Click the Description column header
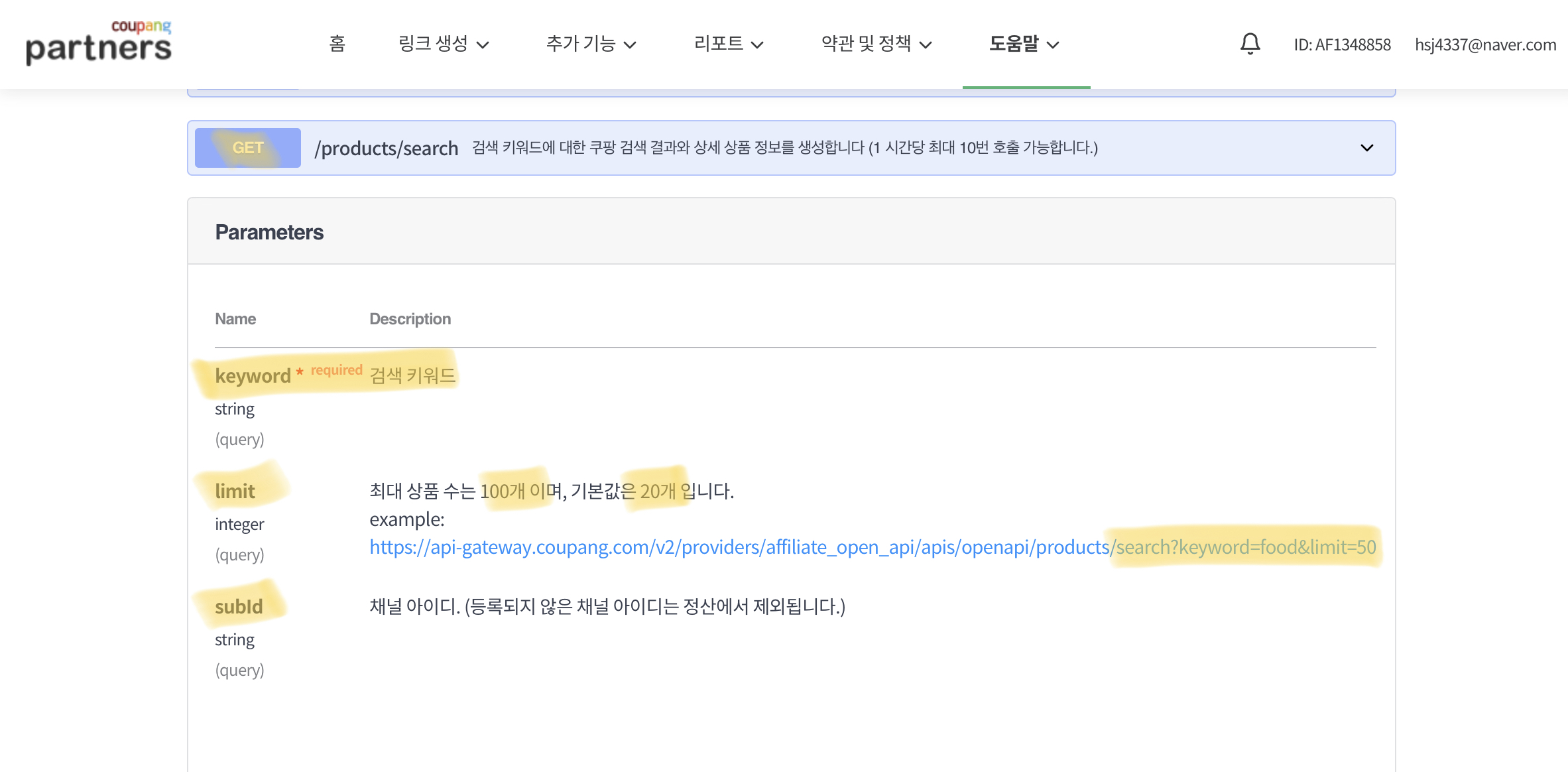Screen dimensions: 1568x772 [410, 319]
